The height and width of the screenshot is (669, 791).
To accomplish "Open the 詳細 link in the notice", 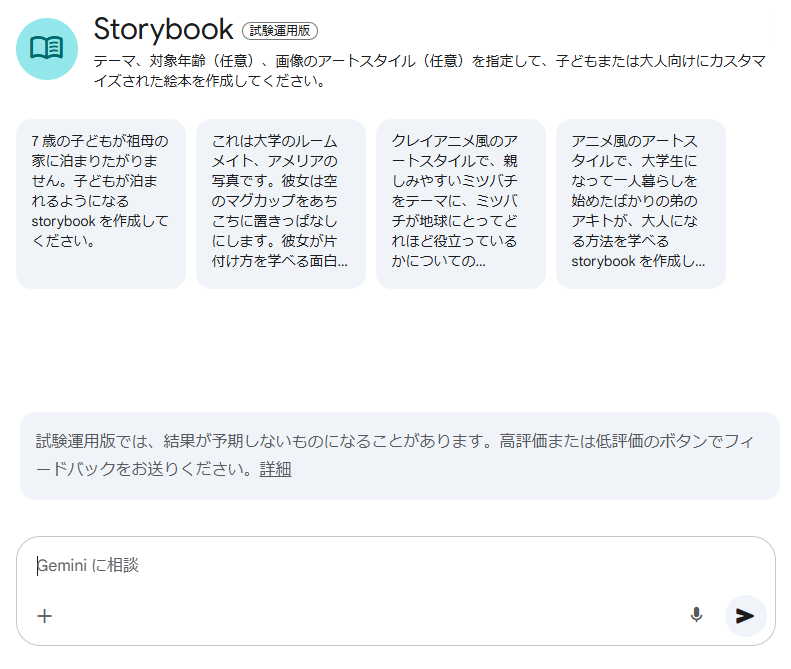I will (275, 469).
